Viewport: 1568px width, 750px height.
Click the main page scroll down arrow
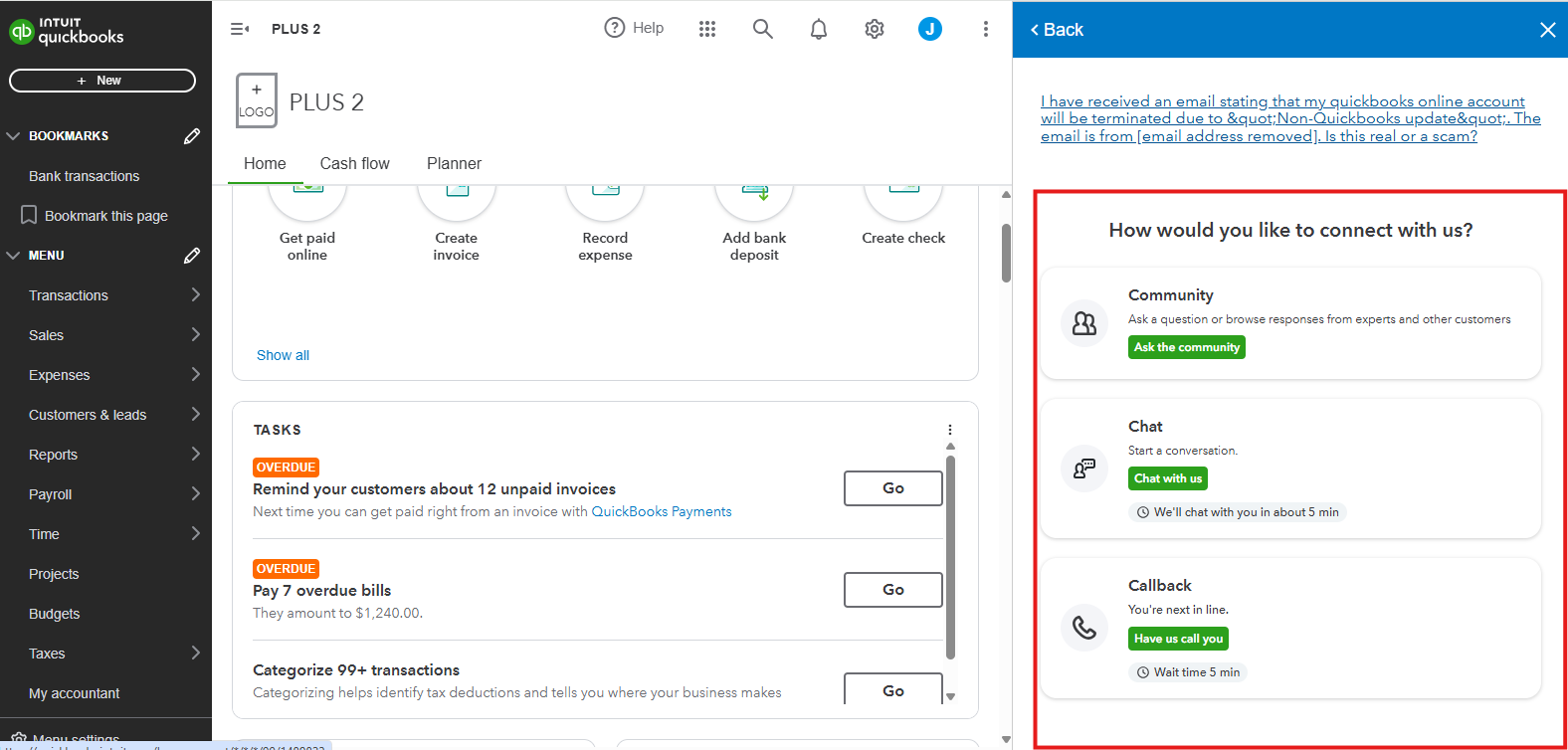(x=1006, y=739)
